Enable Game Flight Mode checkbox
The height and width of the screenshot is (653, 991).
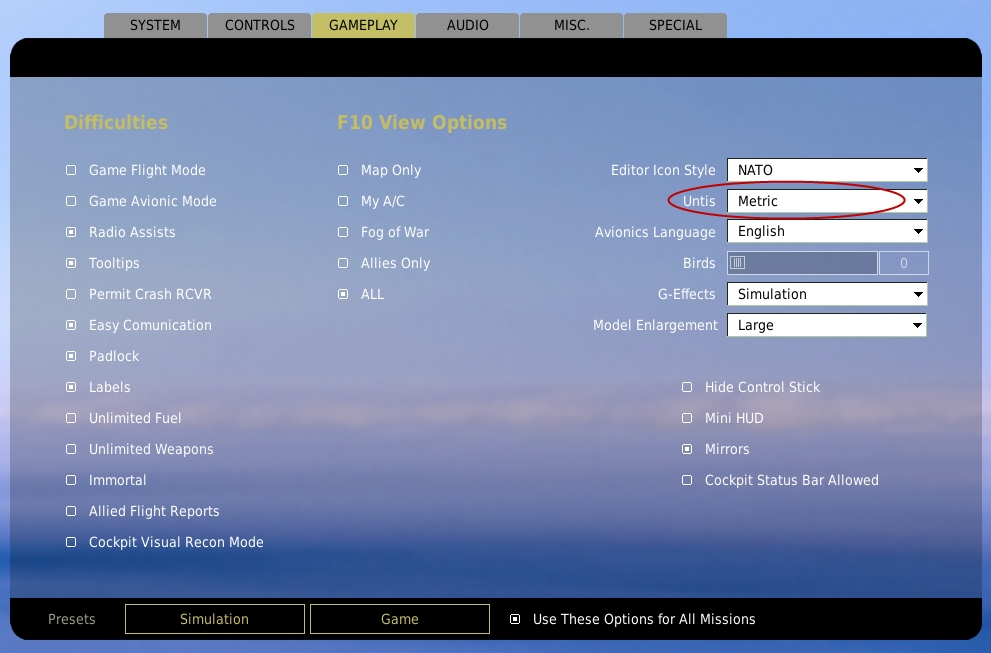[x=71, y=170]
